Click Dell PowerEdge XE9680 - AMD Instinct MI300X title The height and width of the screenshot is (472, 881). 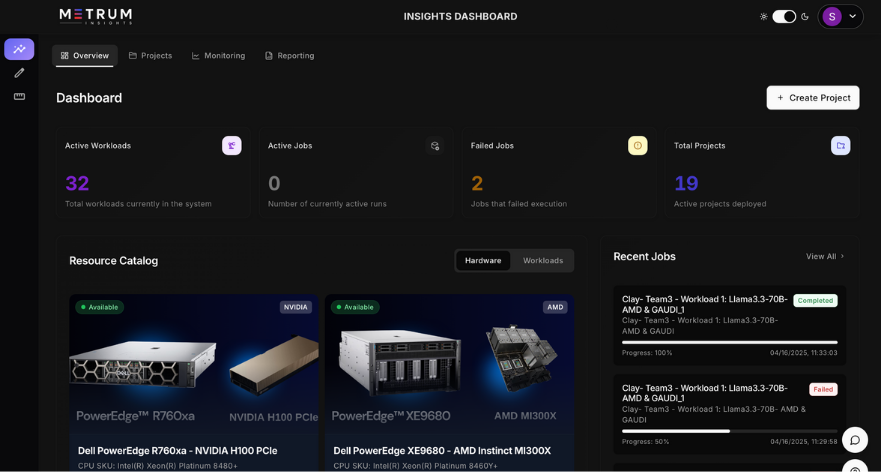point(442,451)
